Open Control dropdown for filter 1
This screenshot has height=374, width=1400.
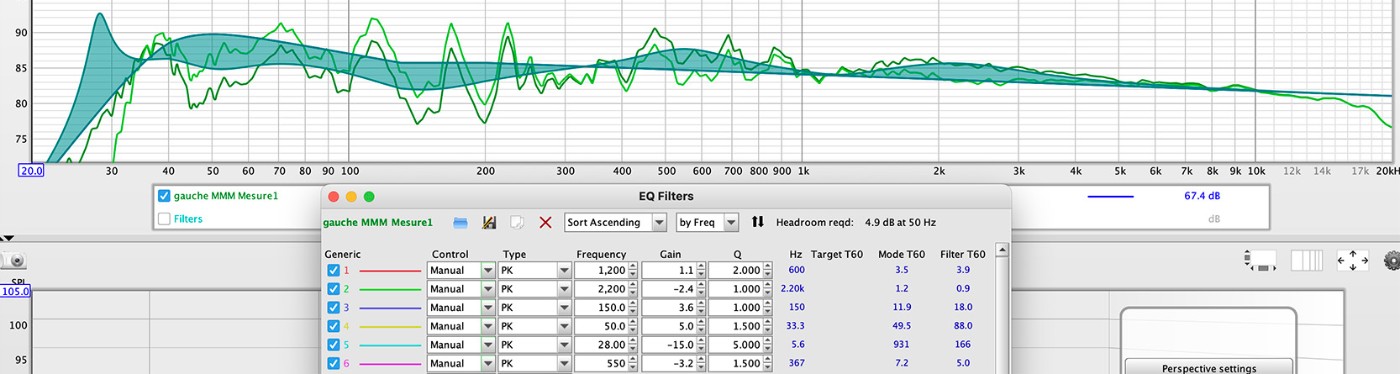pos(461,270)
